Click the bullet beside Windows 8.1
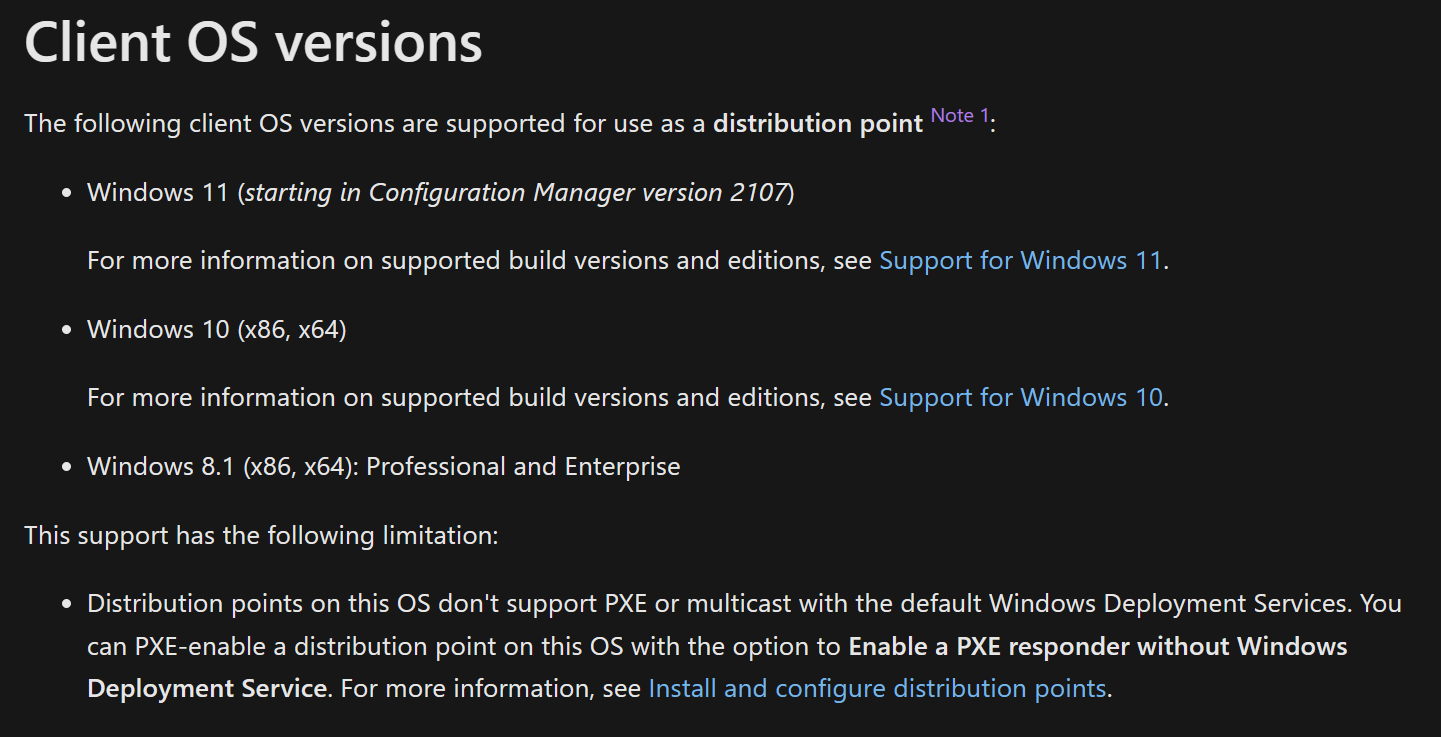This screenshot has height=737, width=1441. pyautogui.click(x=66, y=468)
